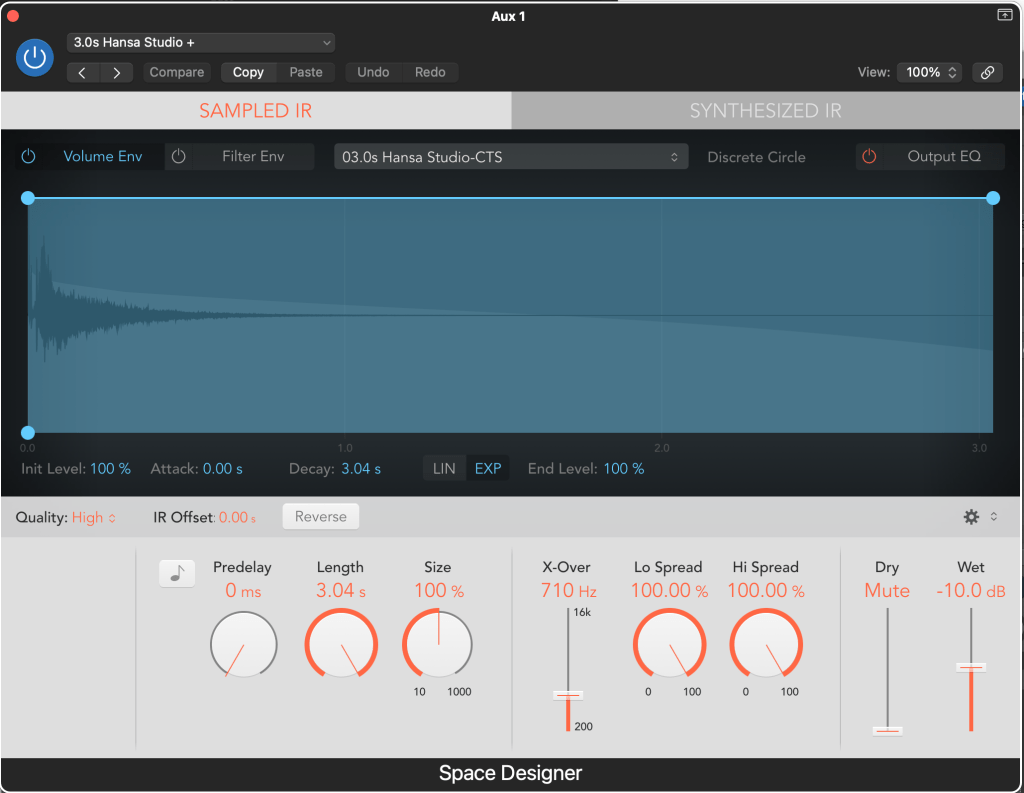Viewport: 1024px width, 793px height.
Task: Click the Reverse button
Action: point(321,517)
